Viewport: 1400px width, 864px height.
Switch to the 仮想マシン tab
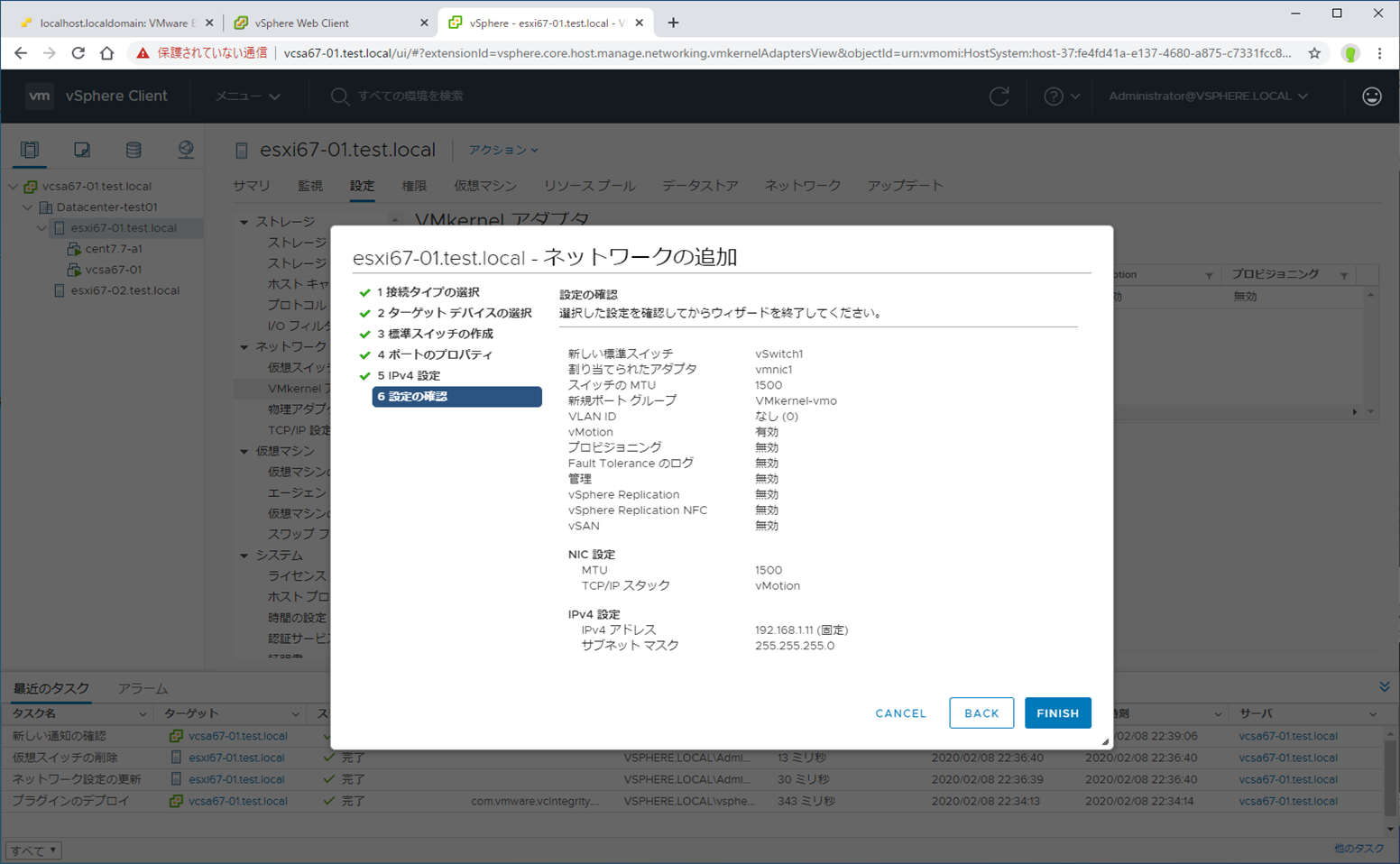485,186
